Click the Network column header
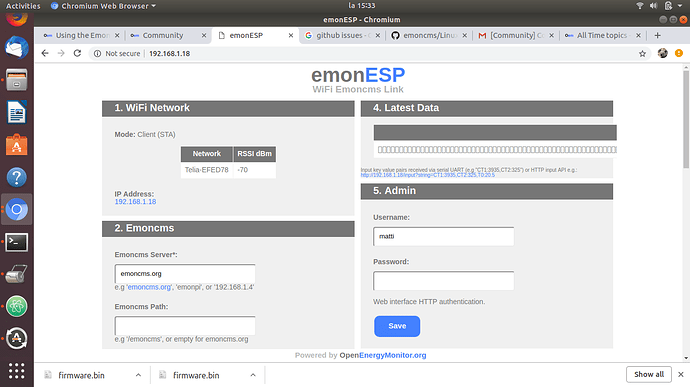The image size is (690, 387). coord(206,154)
